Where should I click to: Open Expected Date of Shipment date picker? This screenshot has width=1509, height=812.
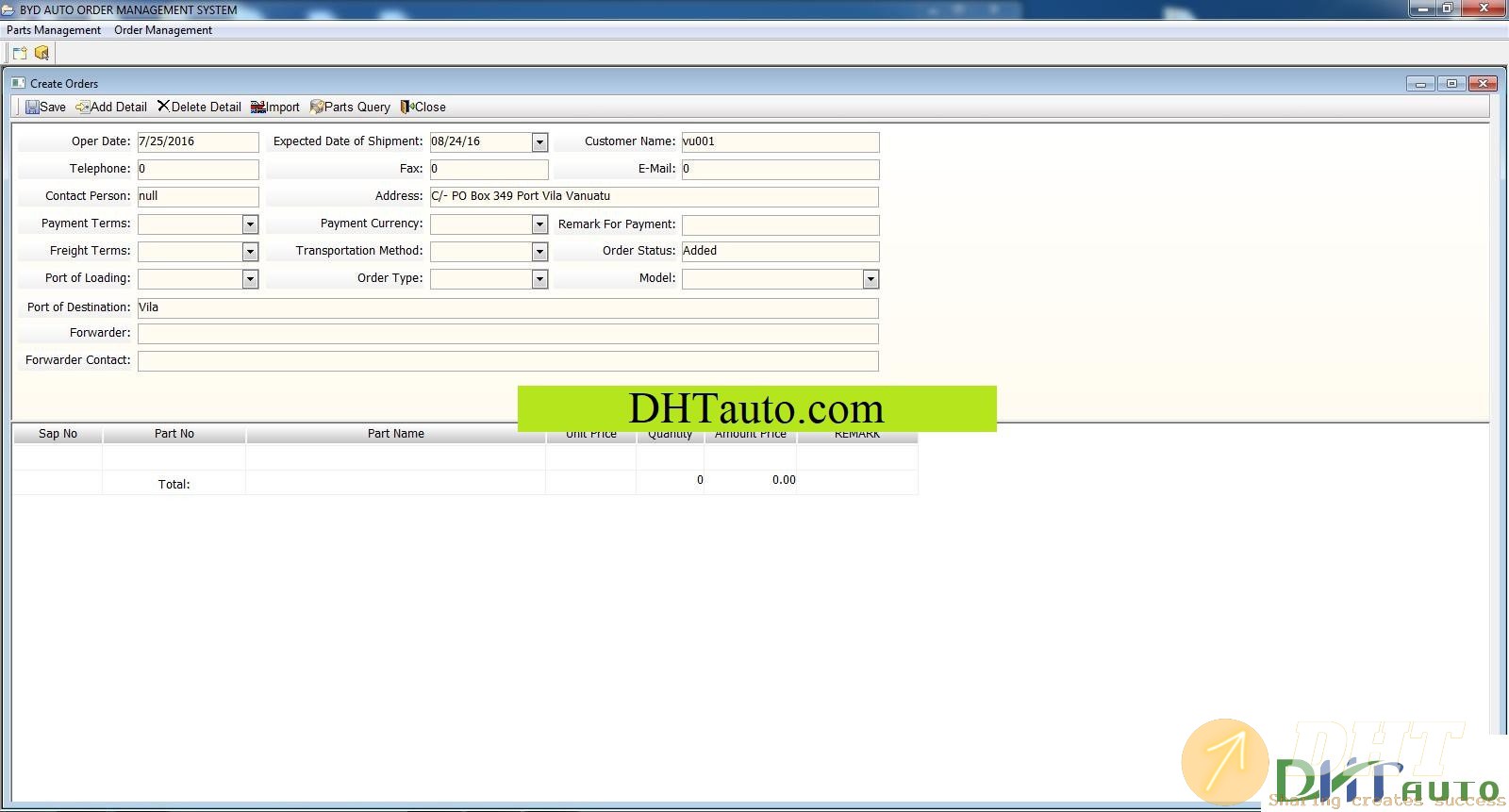click(x=539, y=142)
